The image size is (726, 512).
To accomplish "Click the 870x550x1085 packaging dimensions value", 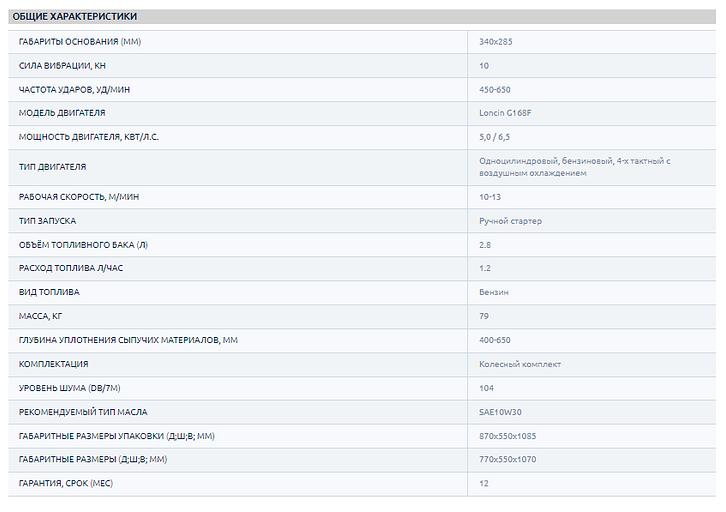I will [509, 436].
